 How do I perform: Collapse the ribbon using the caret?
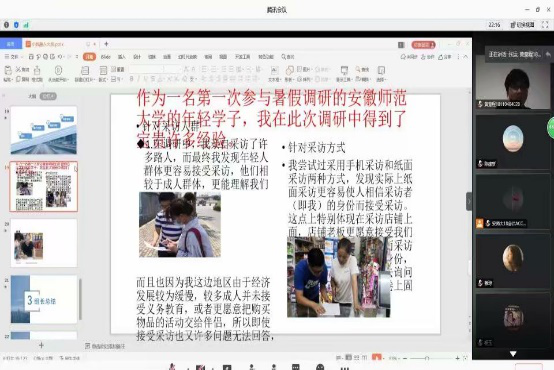[466, 57]
